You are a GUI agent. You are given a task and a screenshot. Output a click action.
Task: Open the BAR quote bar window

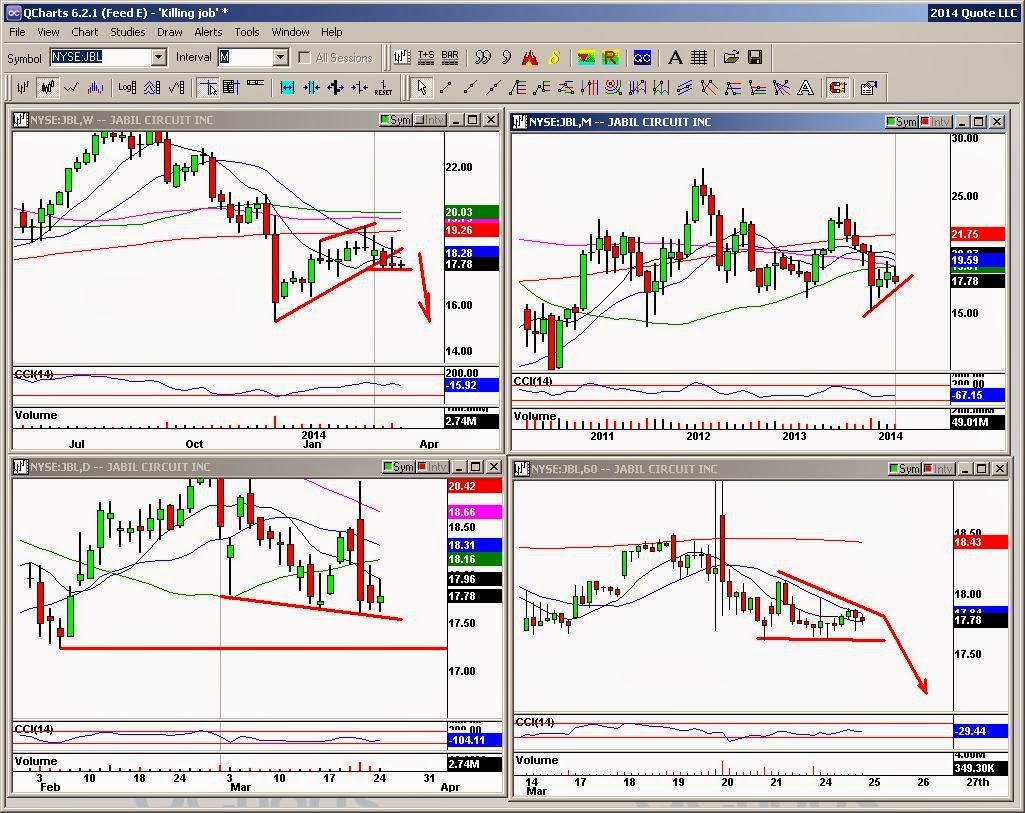coord(450,58)
